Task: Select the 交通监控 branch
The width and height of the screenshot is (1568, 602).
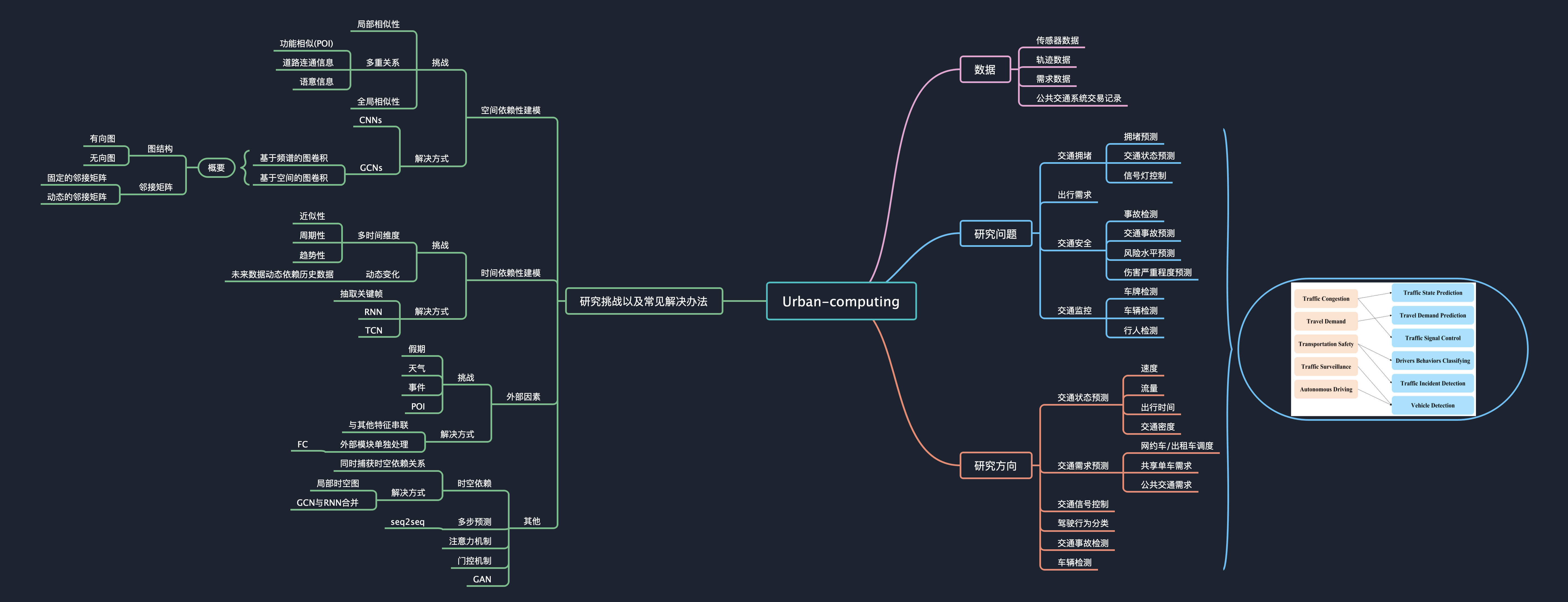Action: pos(1074,311)
